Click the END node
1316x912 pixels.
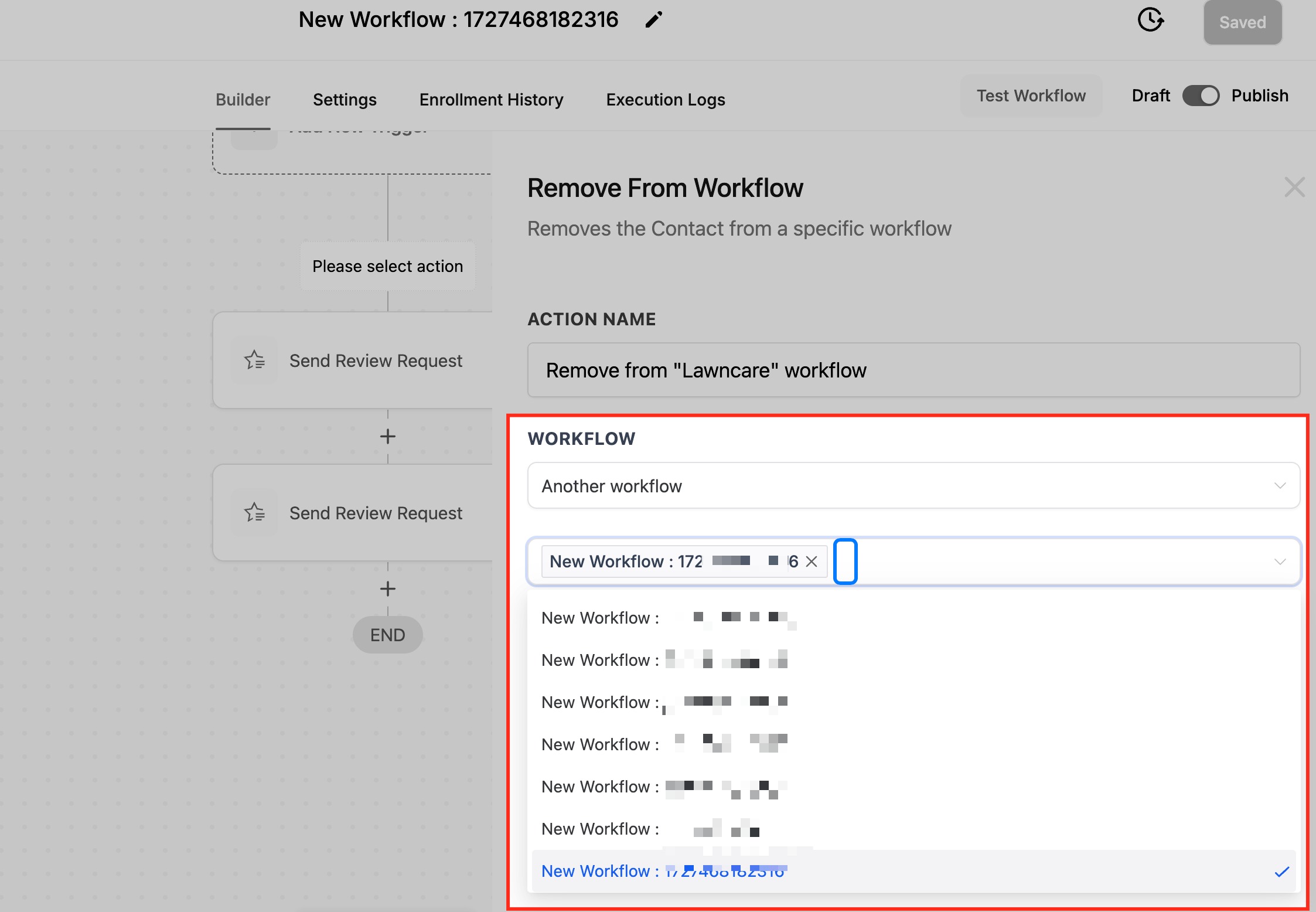point(387,635)
